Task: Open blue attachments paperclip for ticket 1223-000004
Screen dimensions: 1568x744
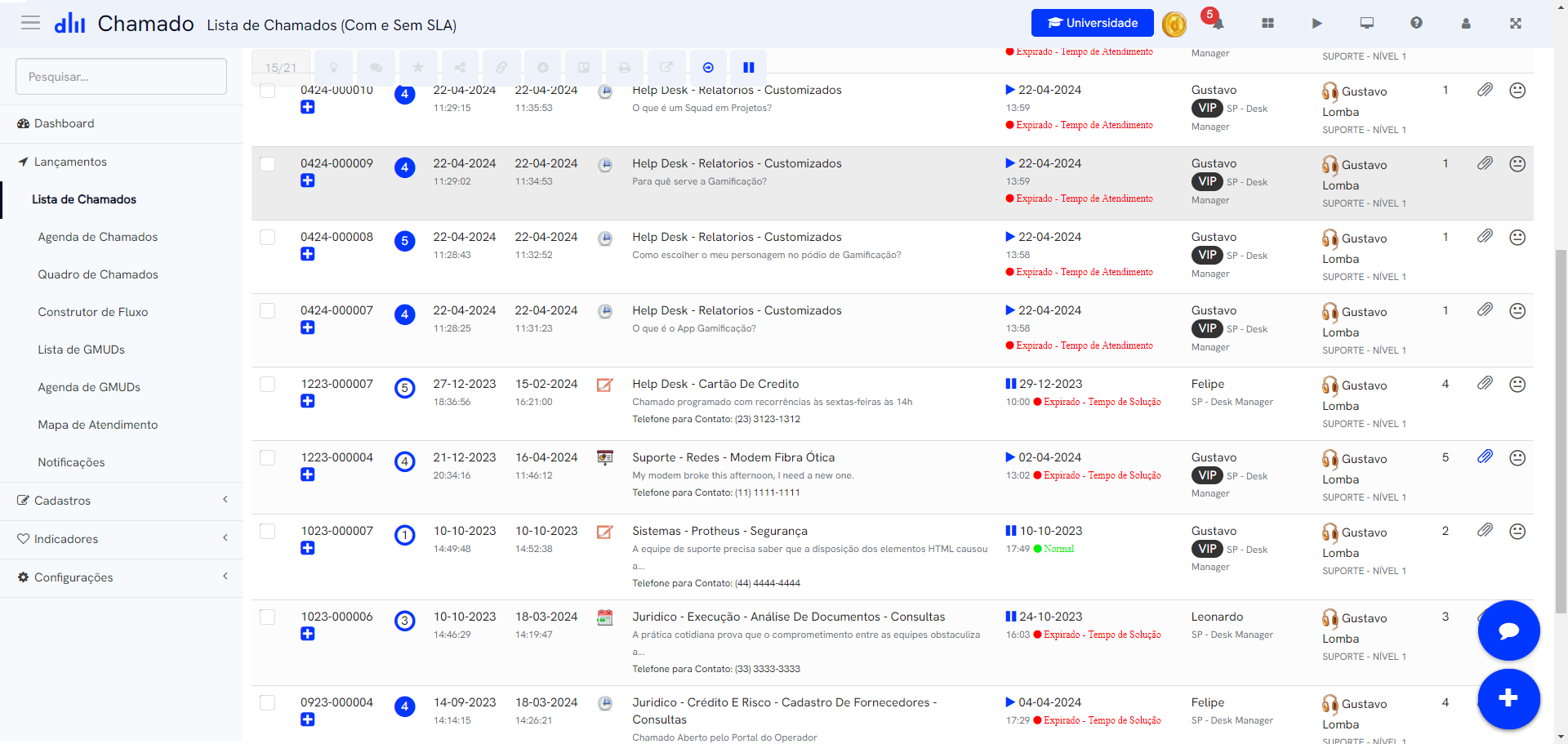Action: (x=1485, y=457)
